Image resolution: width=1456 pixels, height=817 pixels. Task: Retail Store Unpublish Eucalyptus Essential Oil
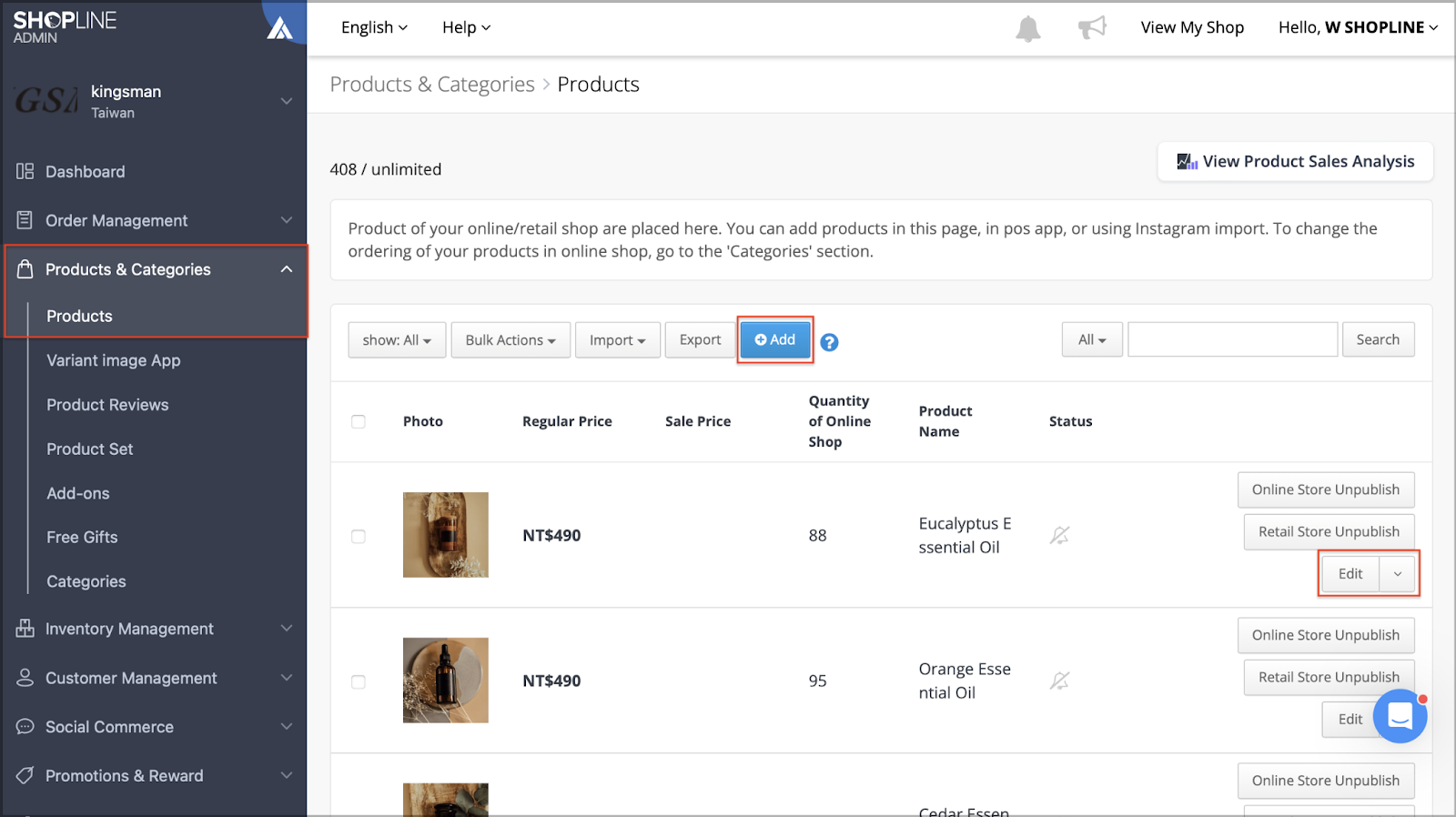click(x=1329, y=531)
